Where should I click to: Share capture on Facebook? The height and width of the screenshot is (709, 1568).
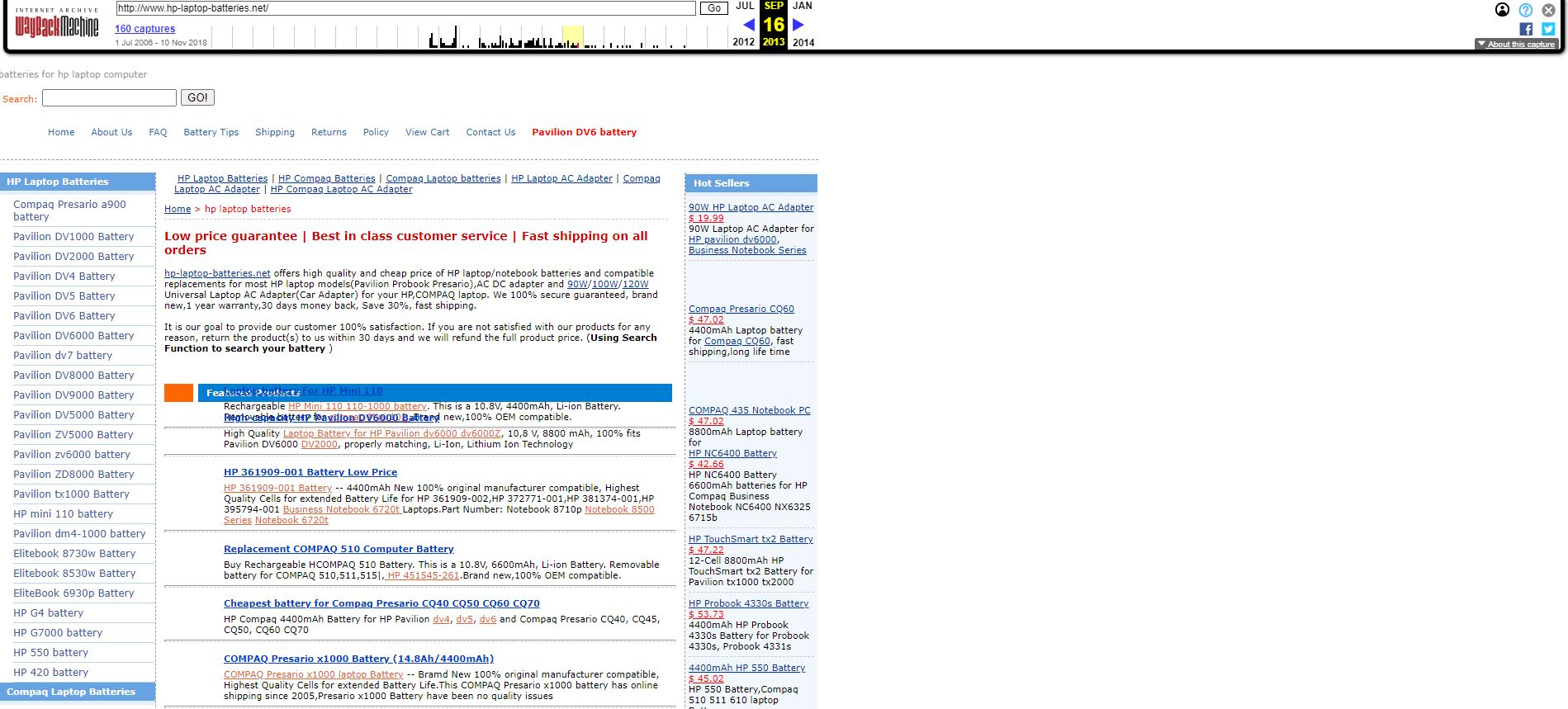pos(1526,29)
